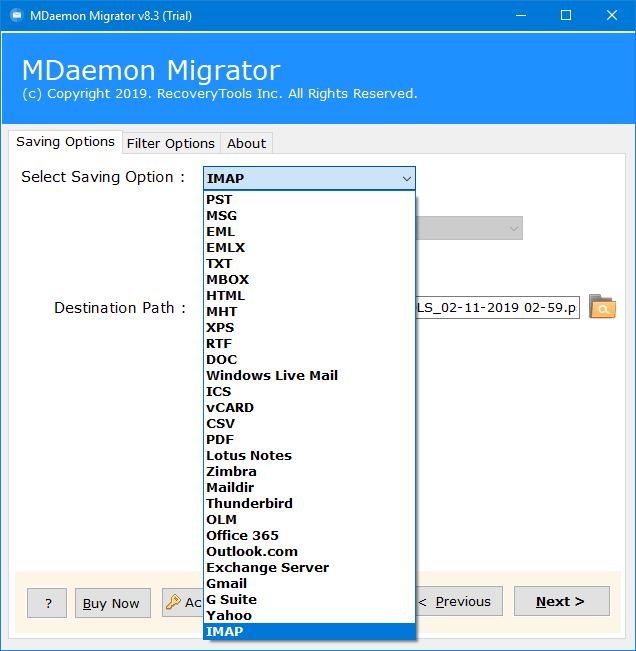Choose PST from the saving list
Image resolution: width=636 pixels, height=651 pixels.
click(x=309, y=200)
